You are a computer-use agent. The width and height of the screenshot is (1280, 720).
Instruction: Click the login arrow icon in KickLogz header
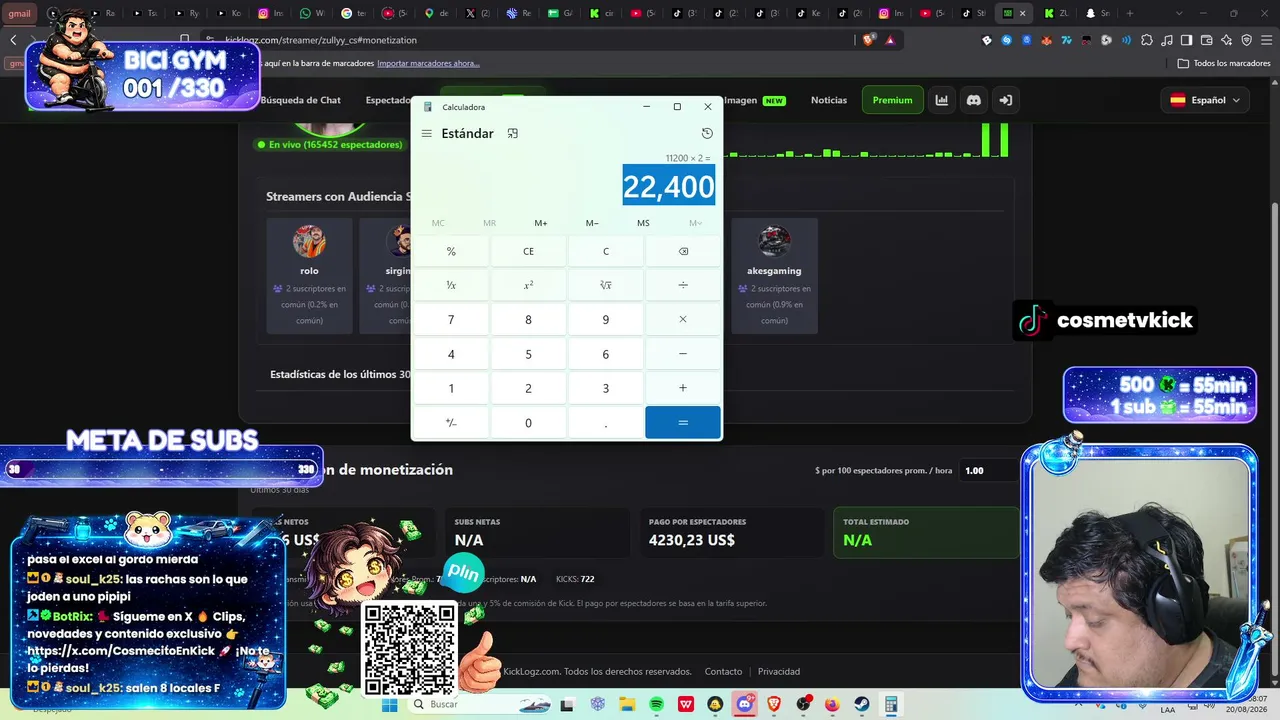pos(1006,100)
